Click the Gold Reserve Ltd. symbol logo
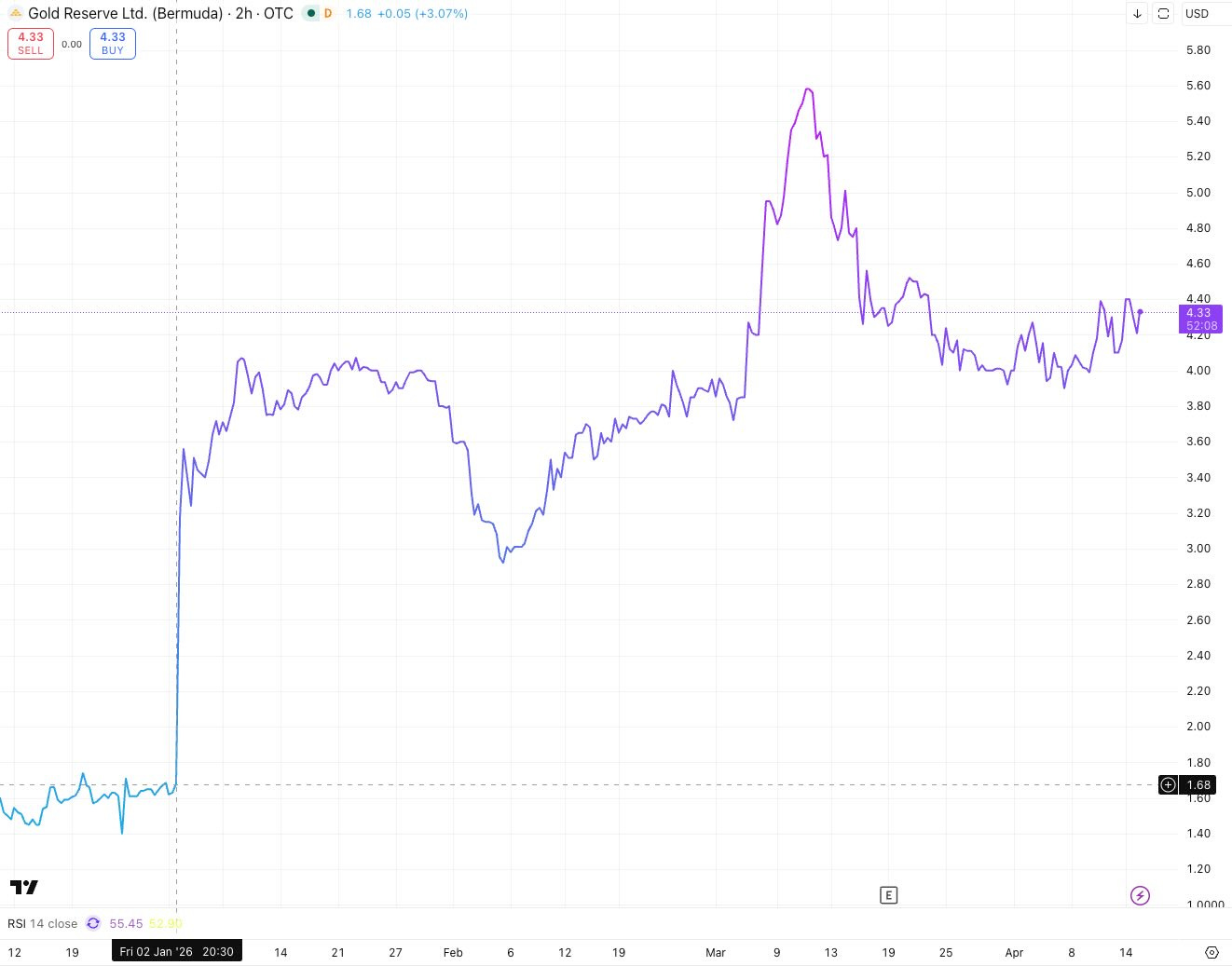 pos(16,13)
